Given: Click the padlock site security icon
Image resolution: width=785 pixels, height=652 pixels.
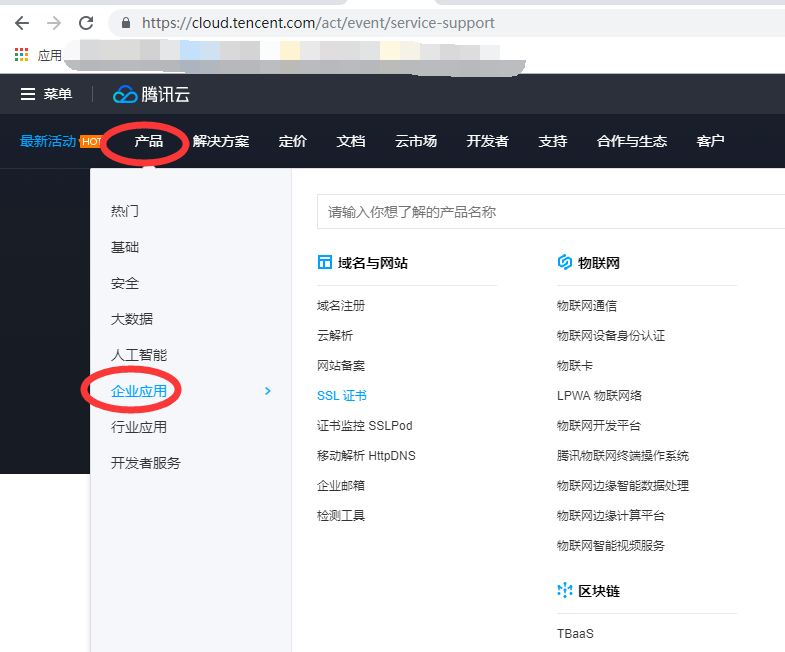Looking at the screenshot, I should 126,23.
